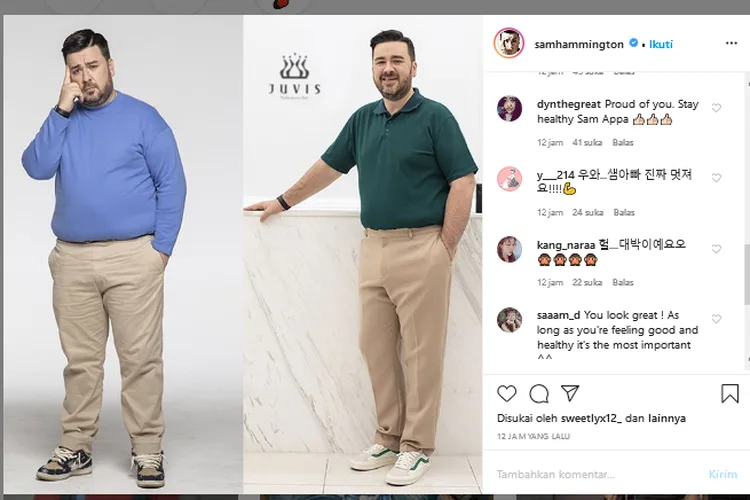Open the comment bubble icon
Screen dimensions: 750x500
coord(539,393)
